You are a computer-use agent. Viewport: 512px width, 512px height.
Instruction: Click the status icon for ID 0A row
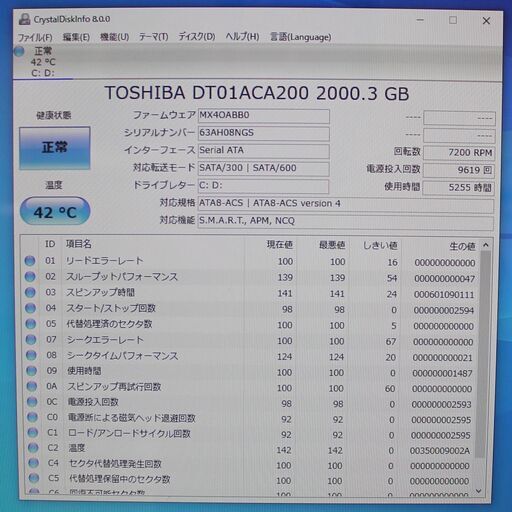[32, 387]
